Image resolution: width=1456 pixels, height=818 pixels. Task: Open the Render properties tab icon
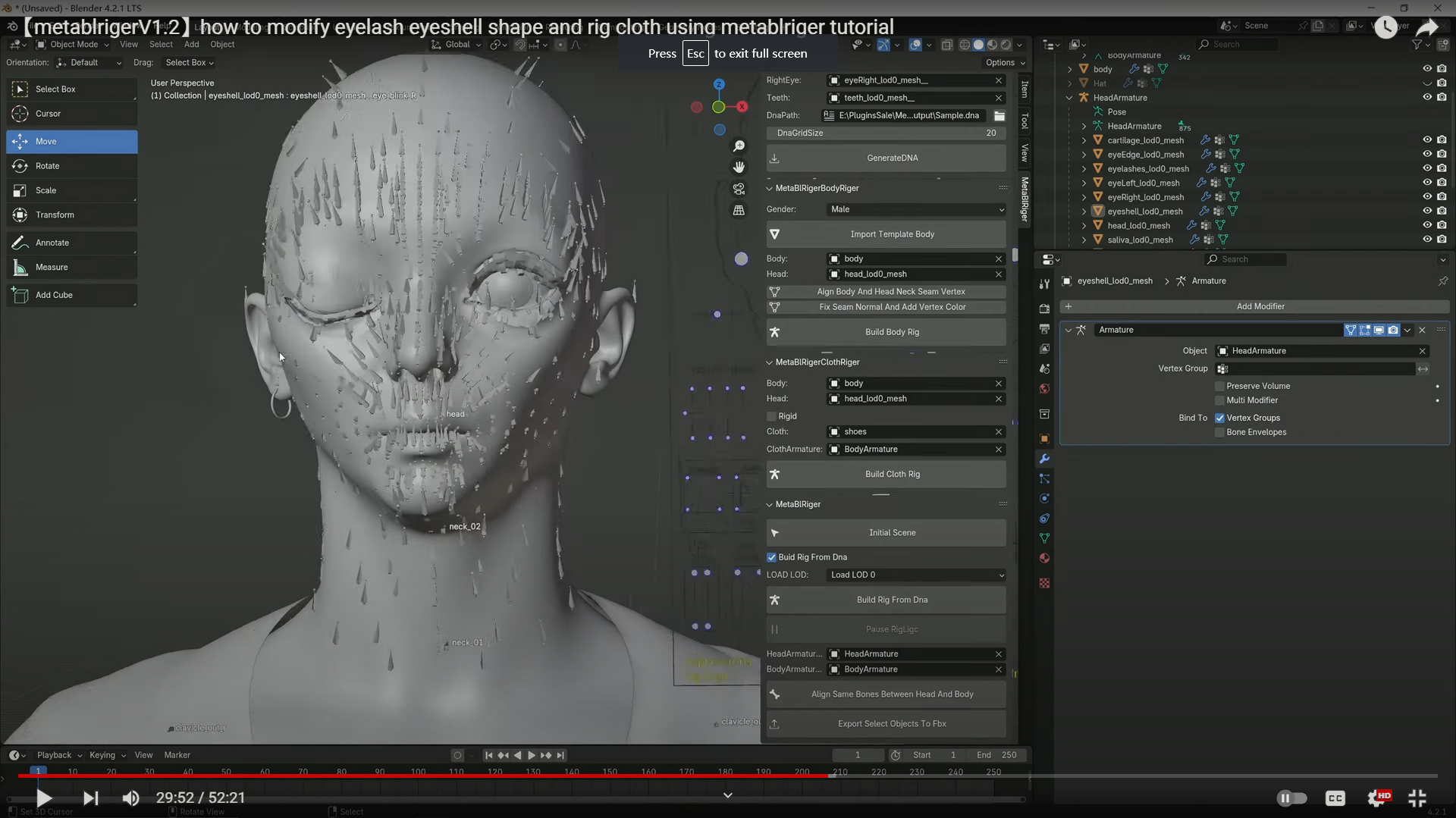1044,309
